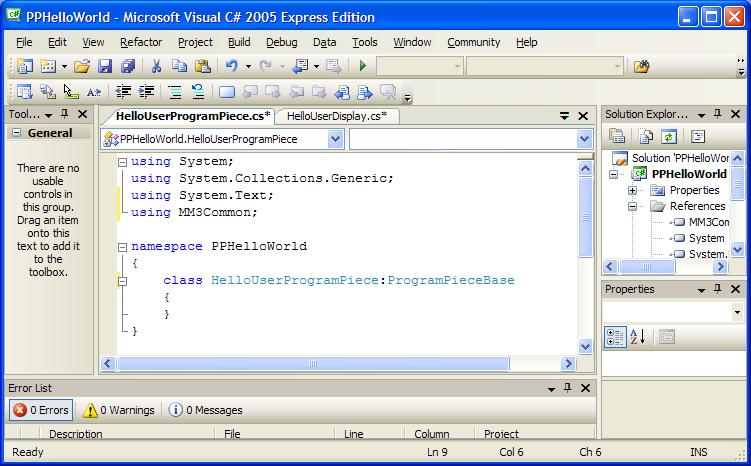
Task: Expand the Properties node in Solution Explorer
Action: pyautogui.click(x=632, y=190)
